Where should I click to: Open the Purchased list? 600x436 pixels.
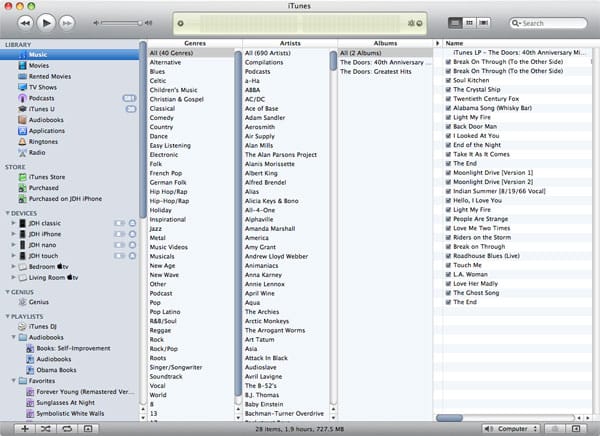pos(44,188)
